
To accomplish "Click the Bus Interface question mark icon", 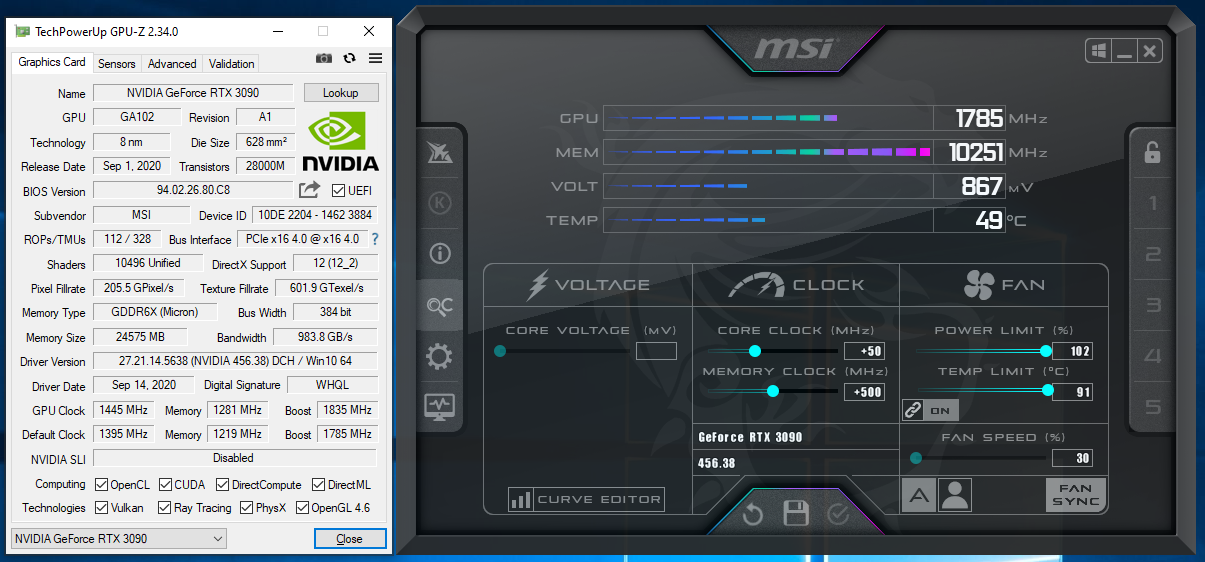I will click(375, 239).
